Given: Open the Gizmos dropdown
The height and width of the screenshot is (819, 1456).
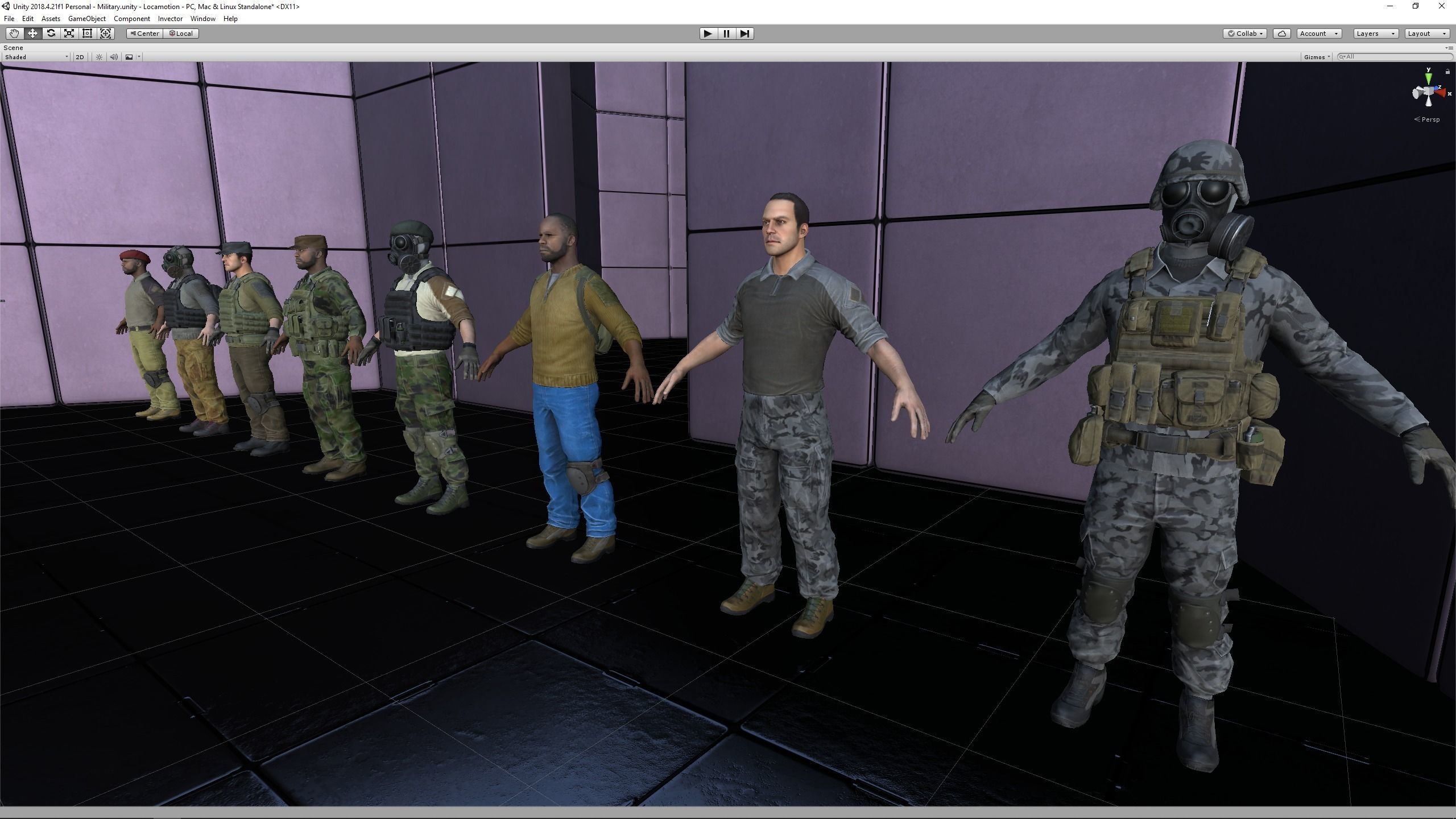Looking at the screenshot, I should point(1317,57).
